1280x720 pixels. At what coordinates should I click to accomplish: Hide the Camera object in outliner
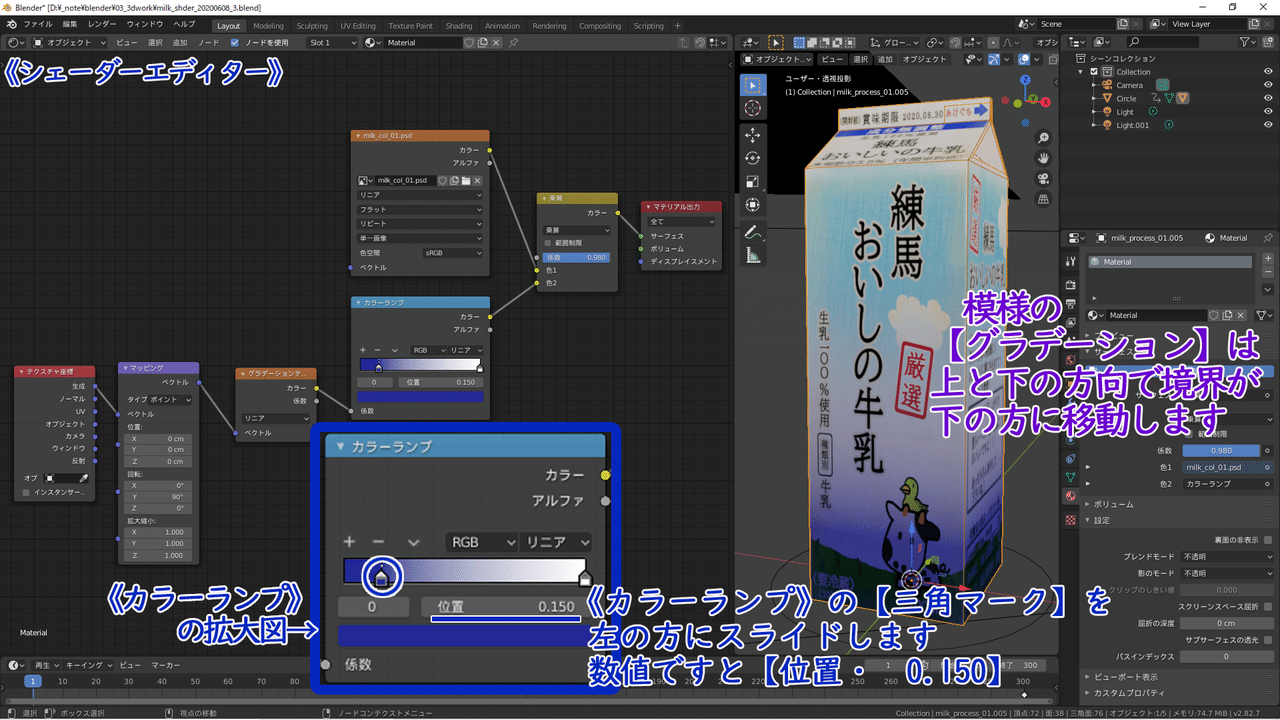[1268, 85]
